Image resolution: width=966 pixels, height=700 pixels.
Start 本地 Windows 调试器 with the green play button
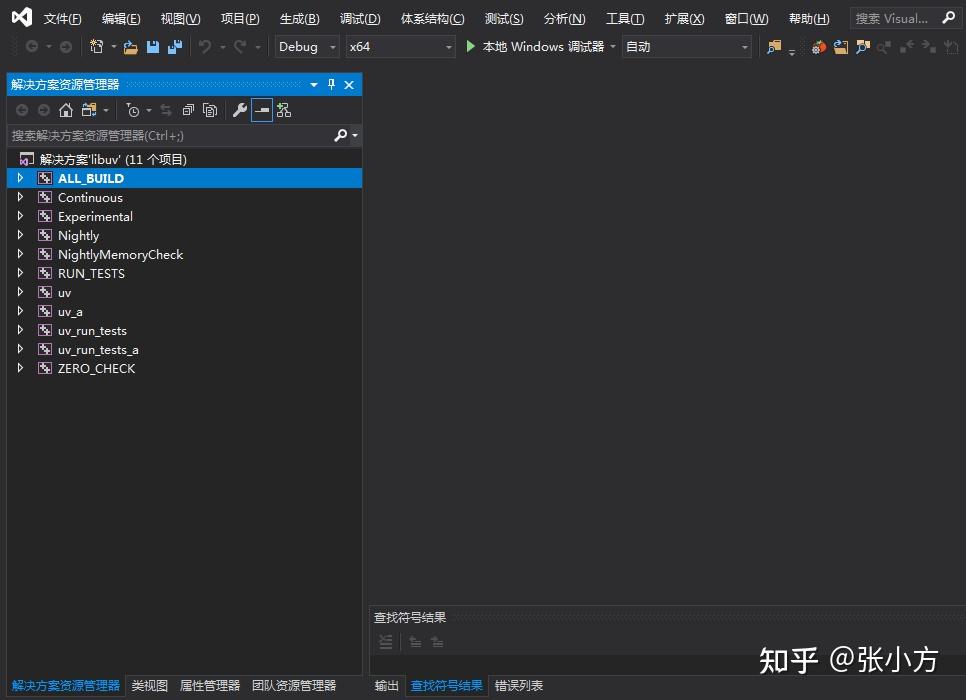470,46
